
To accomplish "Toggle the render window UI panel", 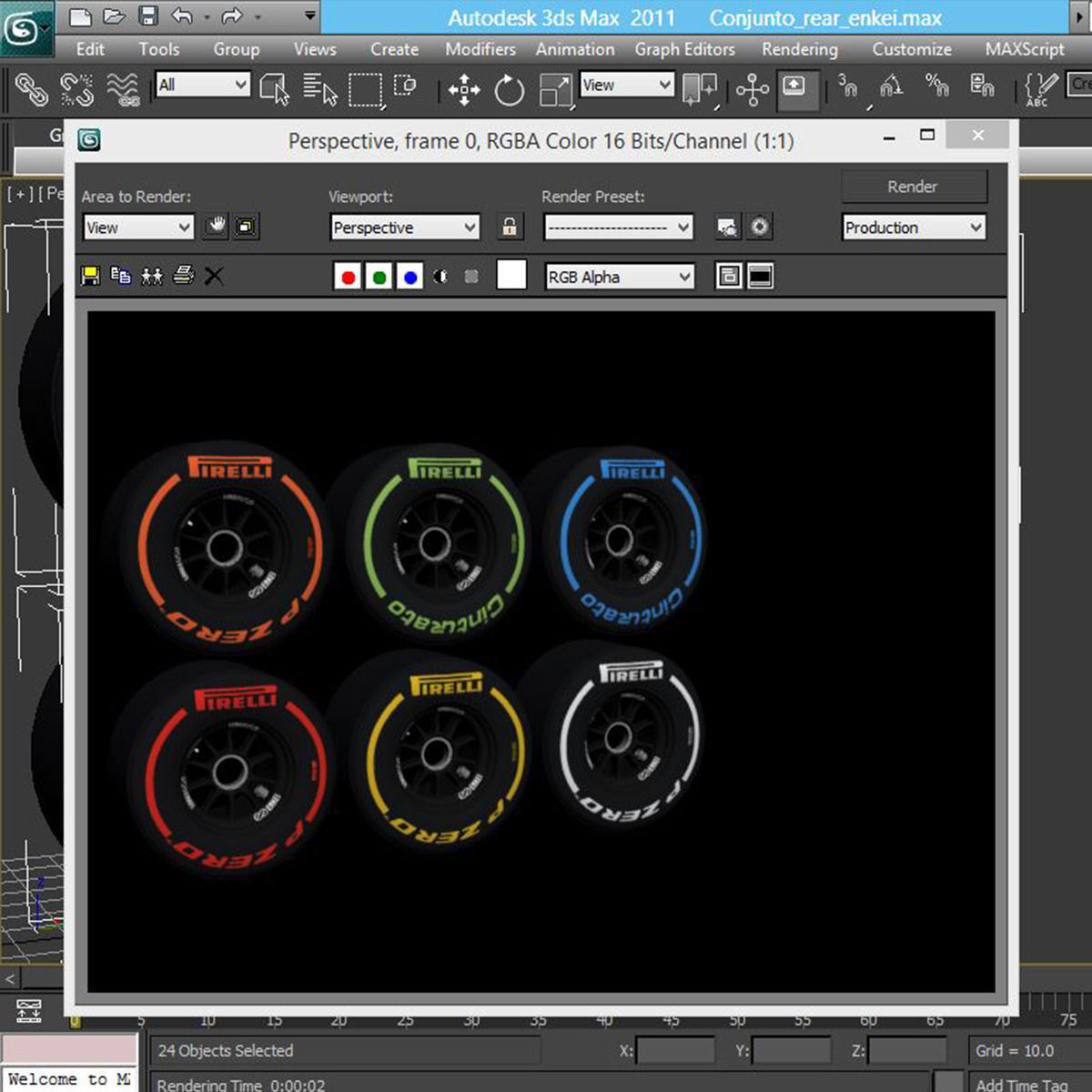I will click(x=760, y=276).
